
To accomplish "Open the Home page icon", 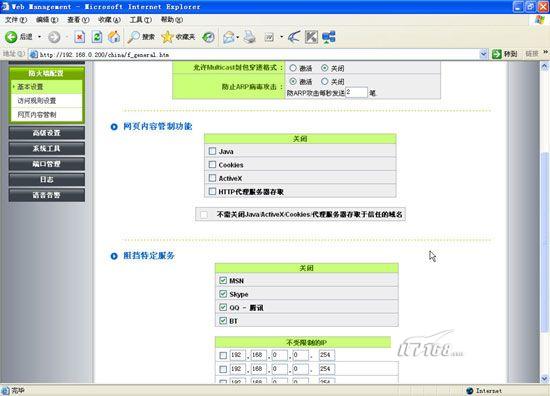I will [114, 37].
